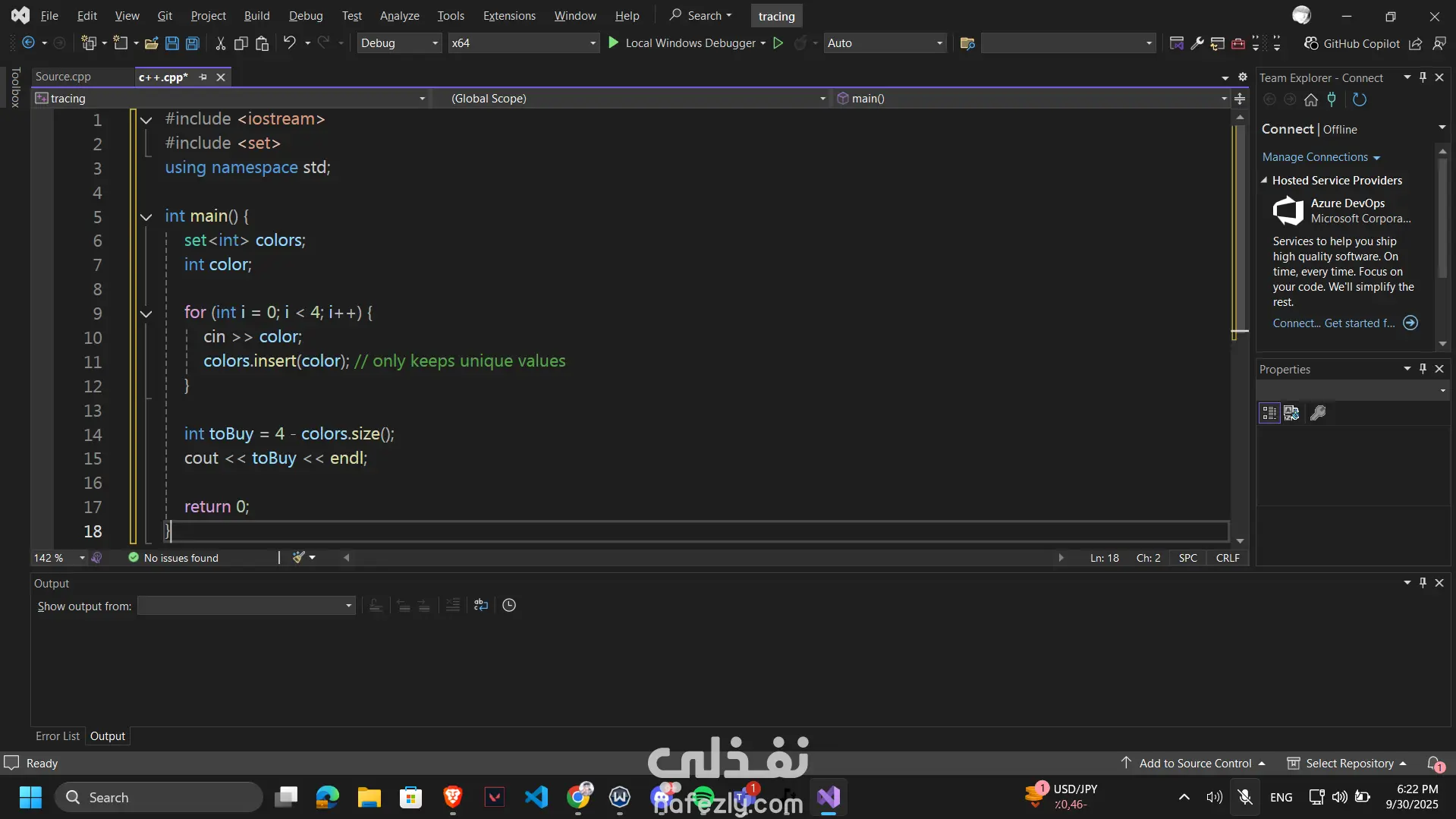The height and width of the screenshot is (819, 1456).
Task: Open Team Explorer settings gear above editor
Action: pyautogui.click(x=1243, y=77)
